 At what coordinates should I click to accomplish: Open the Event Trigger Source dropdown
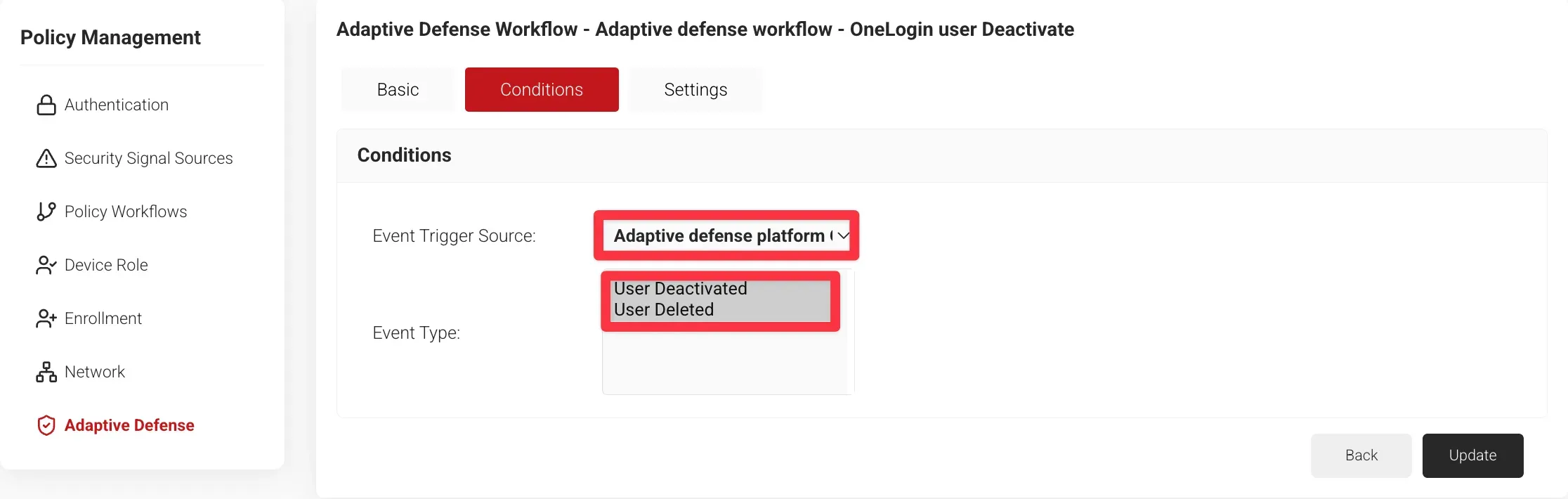tap(719, 235)
